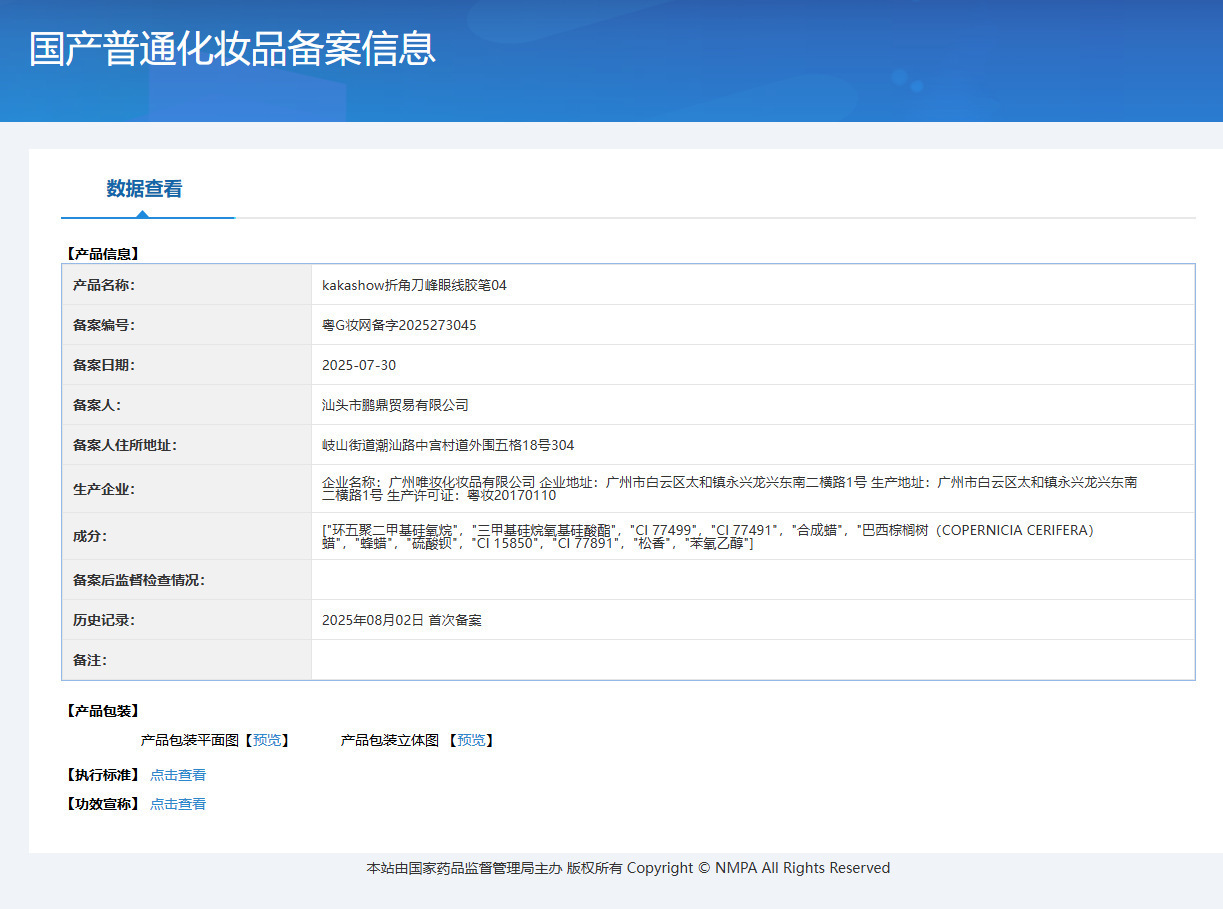Click the filing number 粤G妆网备字2025273045

(x=399, y=325)
